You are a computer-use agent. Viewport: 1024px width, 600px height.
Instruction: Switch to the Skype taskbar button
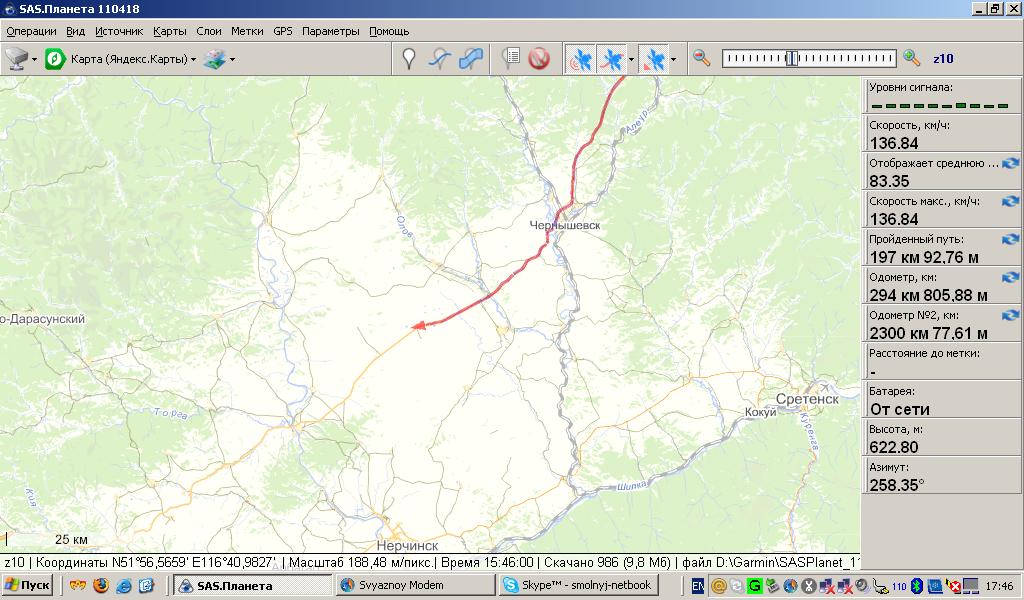tap(577, 585)
